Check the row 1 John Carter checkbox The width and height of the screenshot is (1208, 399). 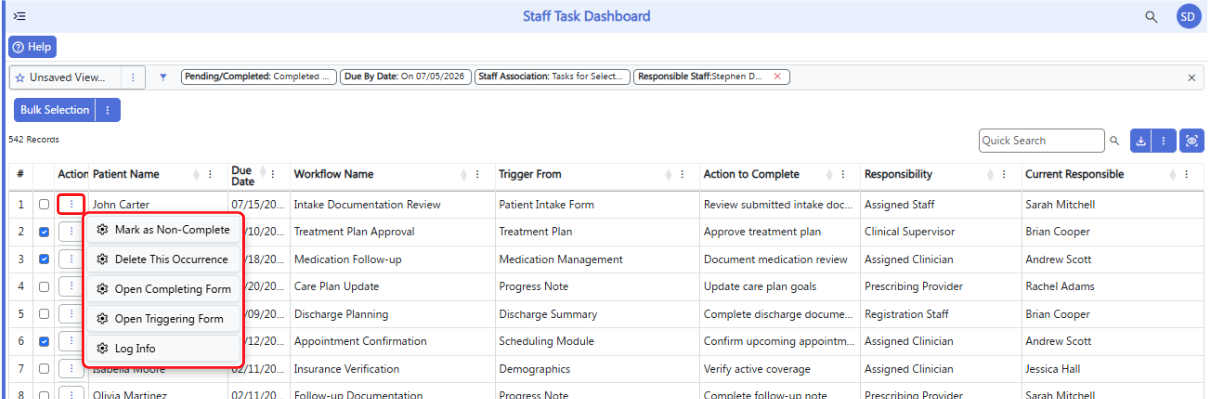[43, 205]
